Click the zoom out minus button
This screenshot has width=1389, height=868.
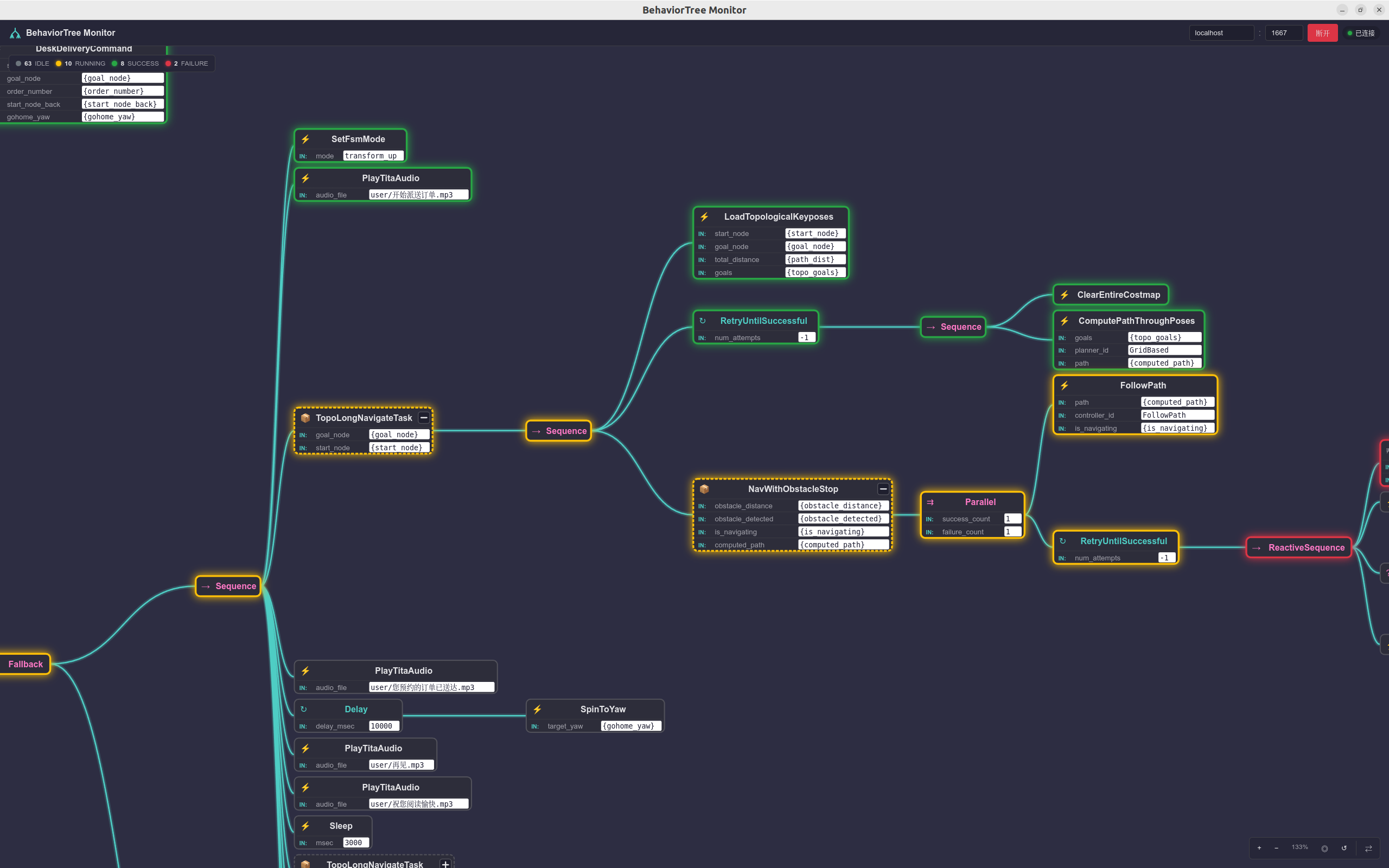[1276, 848]
